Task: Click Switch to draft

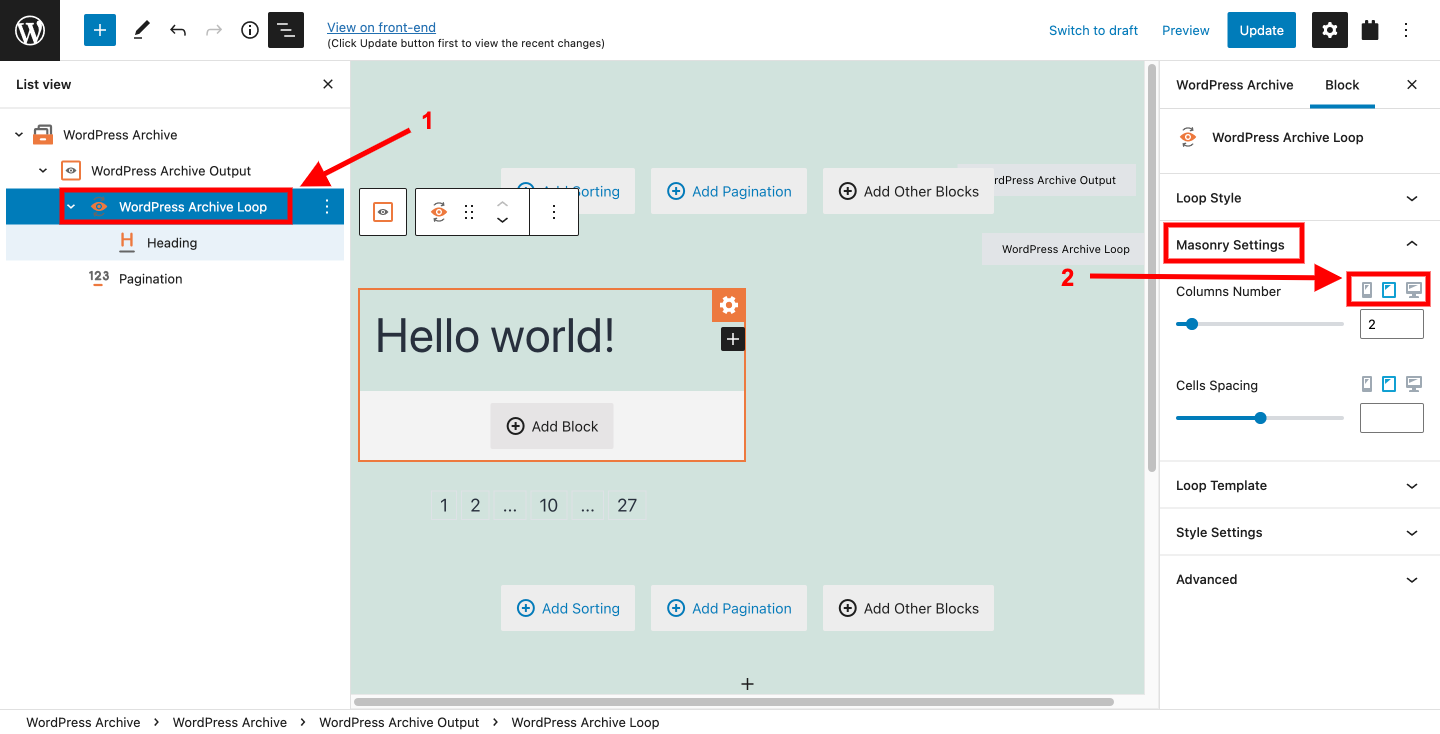Action: pyautogui.click(x=1093, y=30)
